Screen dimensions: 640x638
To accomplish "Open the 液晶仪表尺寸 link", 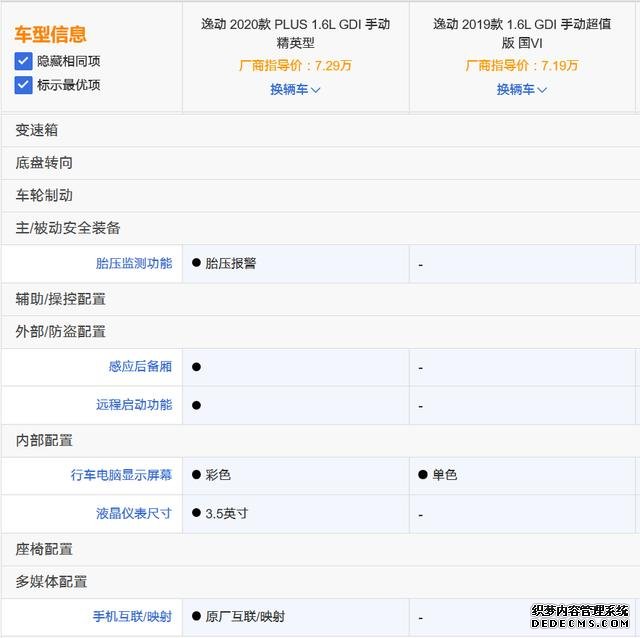I will point(134,514).
